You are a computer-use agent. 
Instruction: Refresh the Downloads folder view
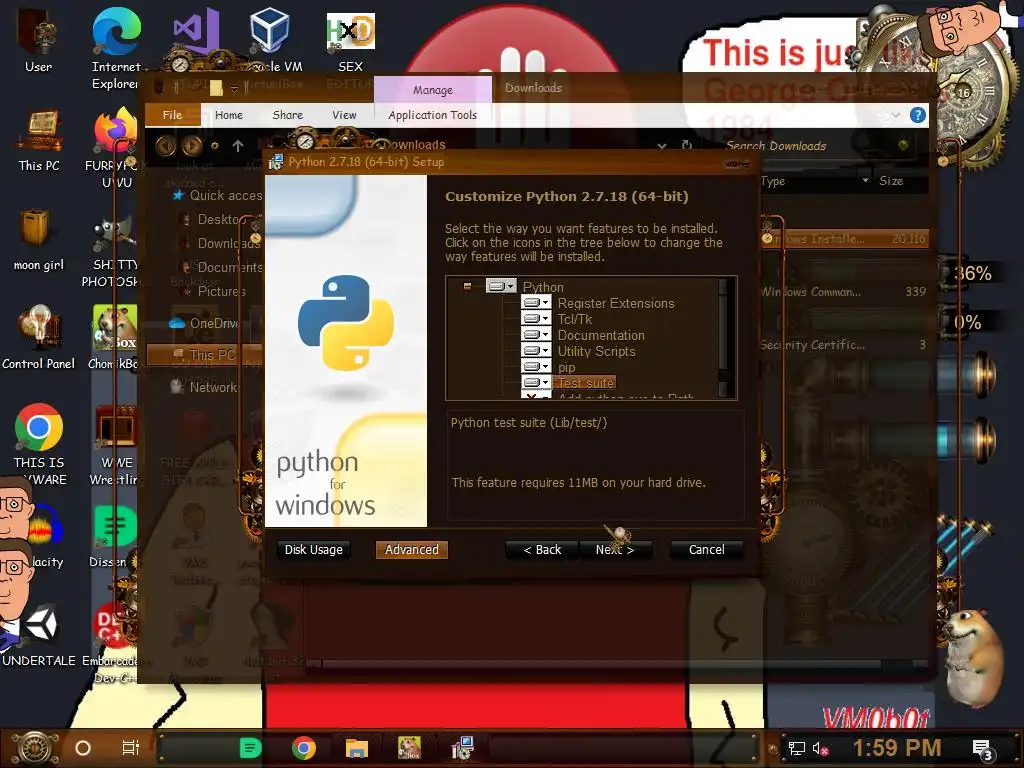(x=687, y=145)
